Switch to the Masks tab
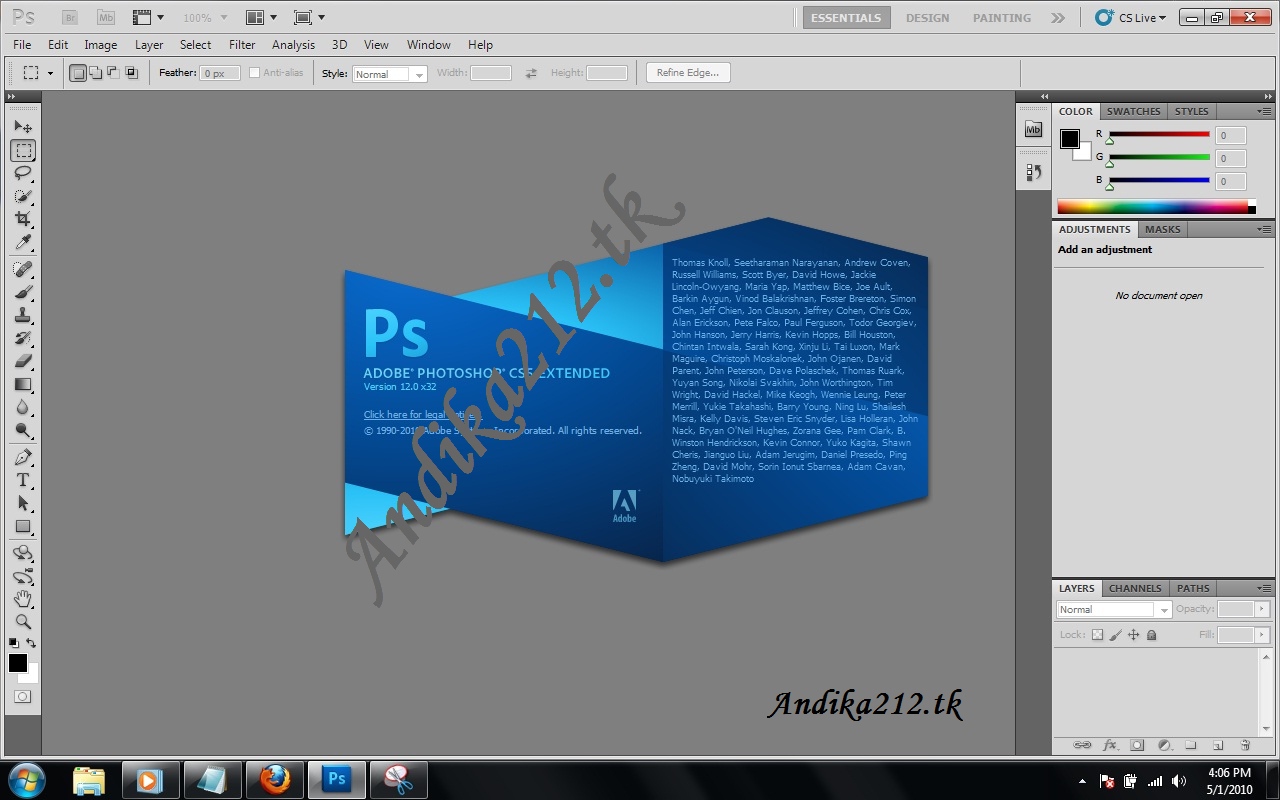 pos(1162,229)
